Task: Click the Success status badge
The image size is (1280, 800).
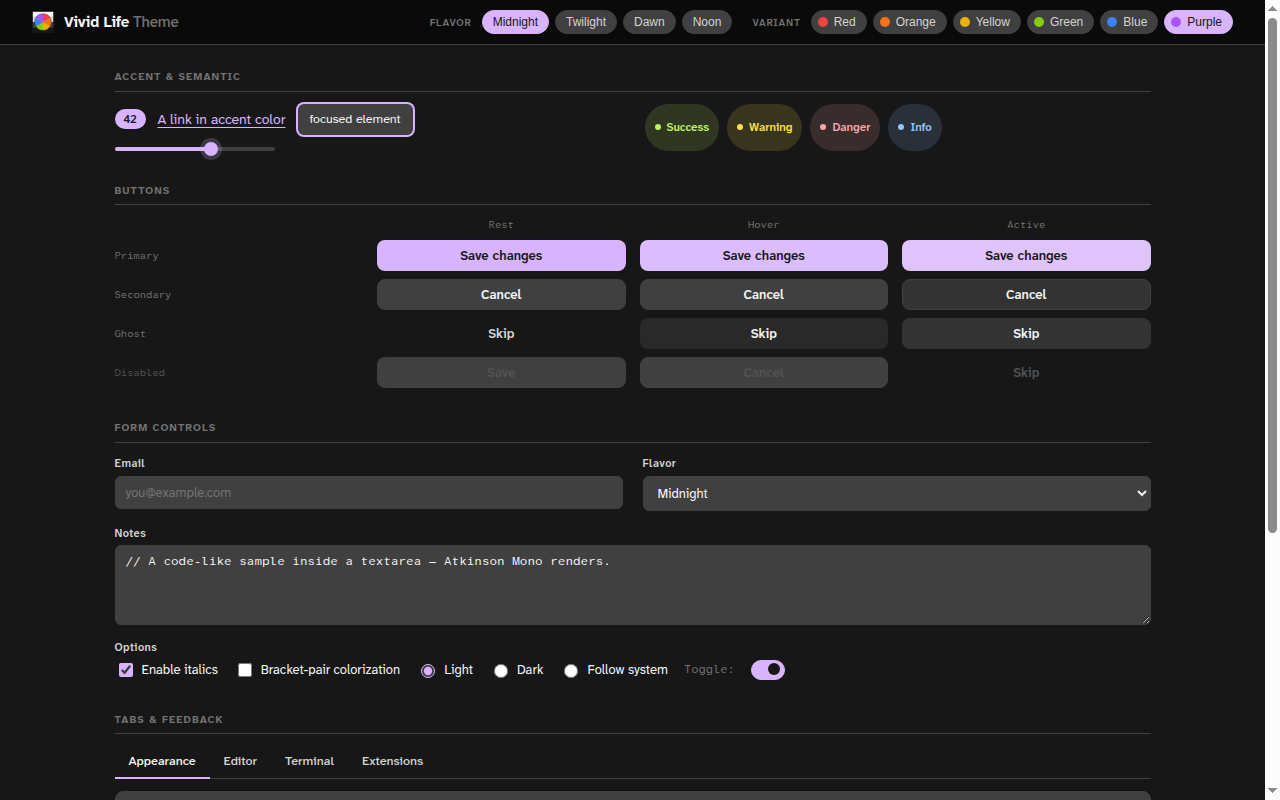Action: 682,127
